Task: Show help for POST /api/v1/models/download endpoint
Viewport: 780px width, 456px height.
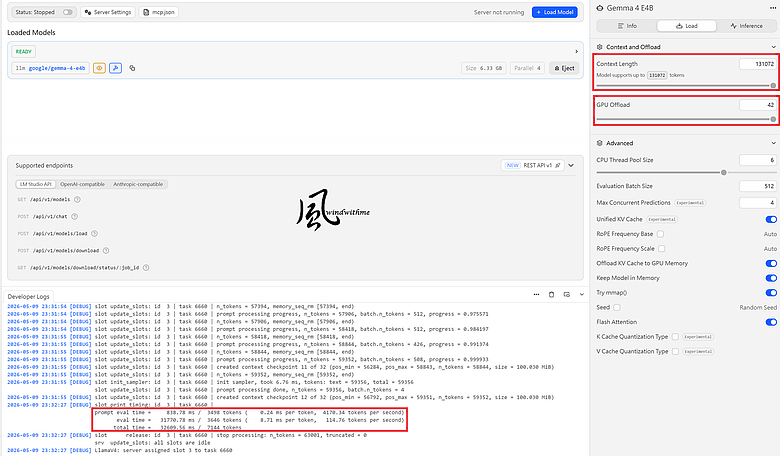Action: pos(106,251)
